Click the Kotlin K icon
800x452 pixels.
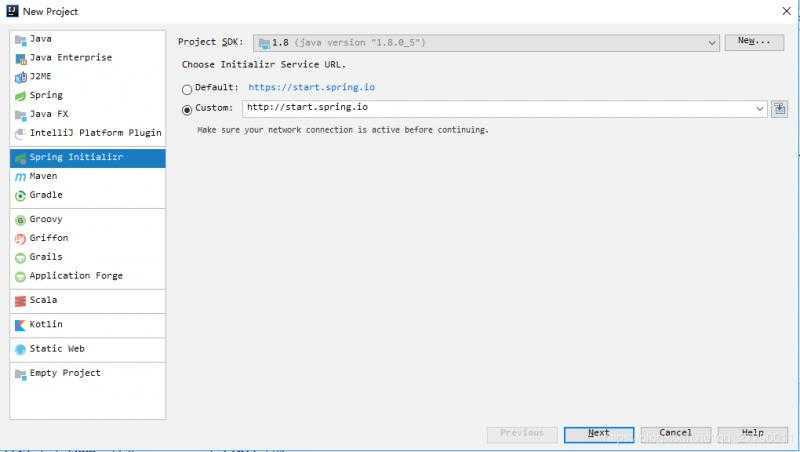[x=20, y=325]
